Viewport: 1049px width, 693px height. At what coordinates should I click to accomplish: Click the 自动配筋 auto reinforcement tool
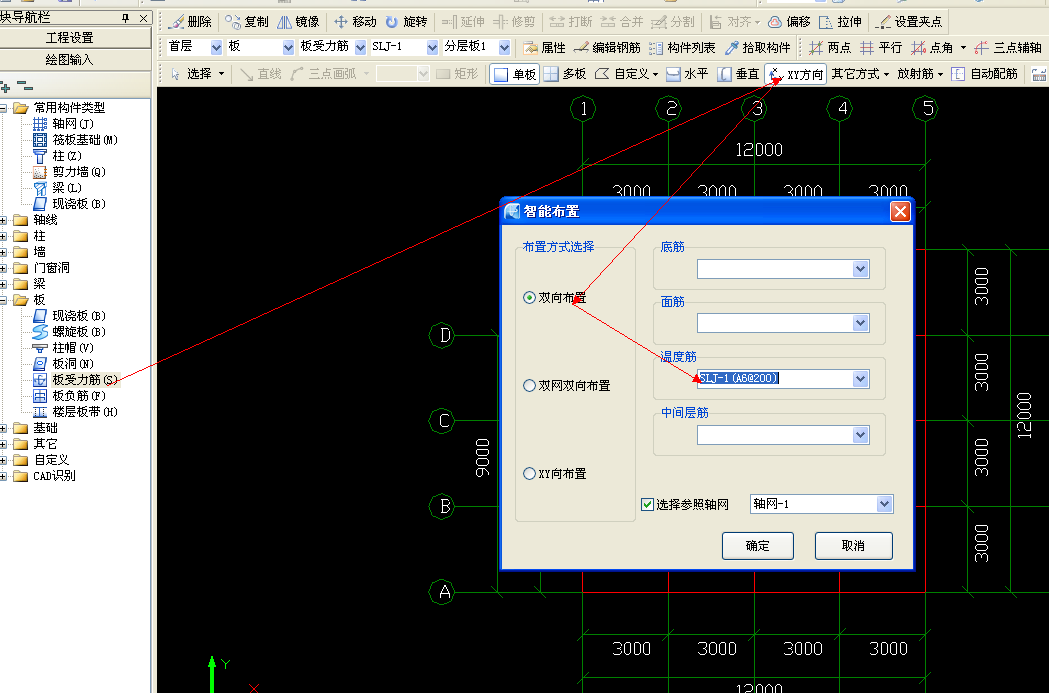pyautogui.click(x=984, y=74)
